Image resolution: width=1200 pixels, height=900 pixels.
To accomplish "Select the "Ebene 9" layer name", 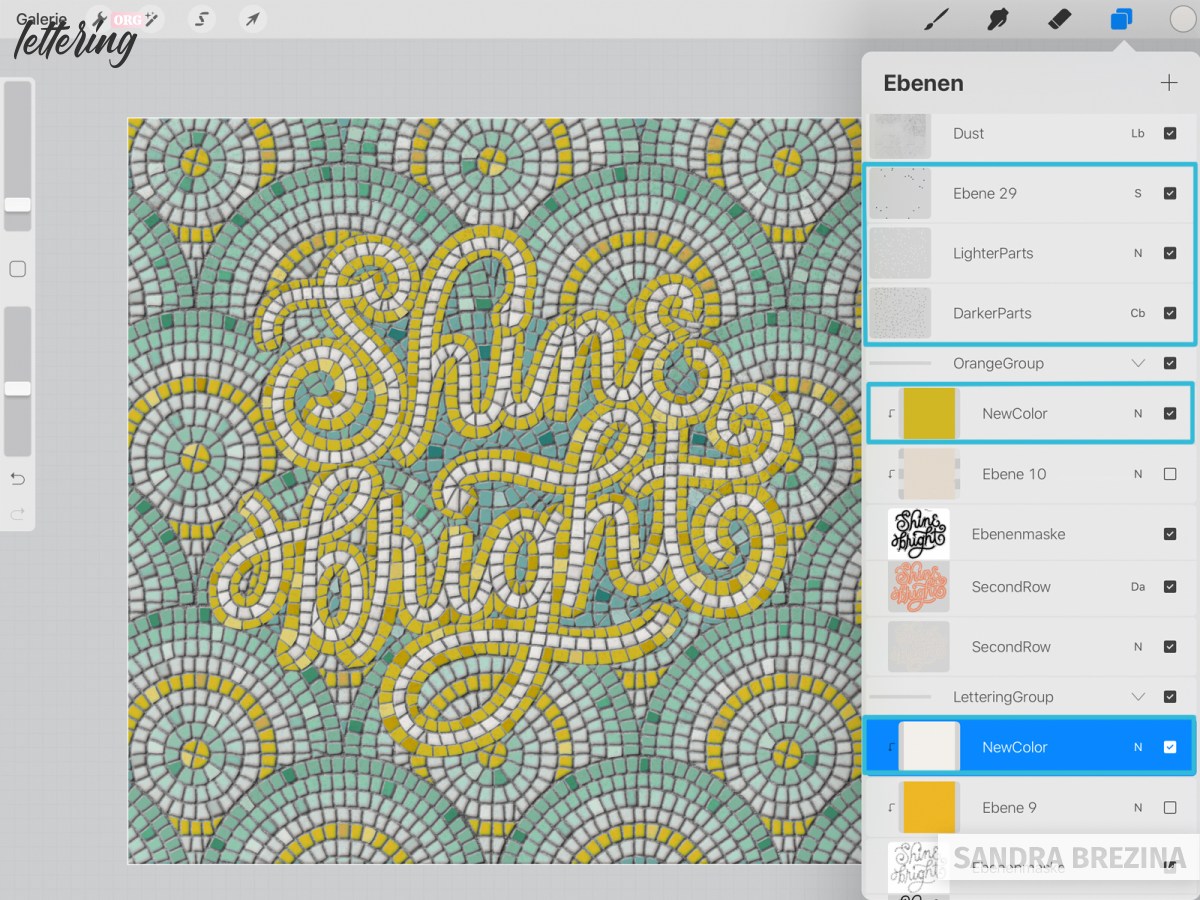I will coord(1010,808).
